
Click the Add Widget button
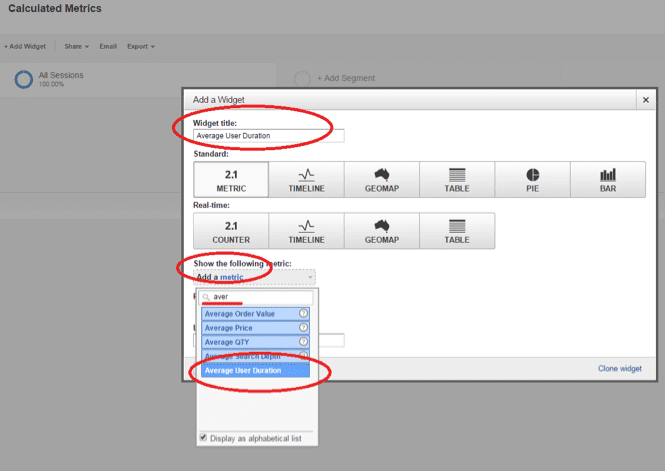[25, 46]
